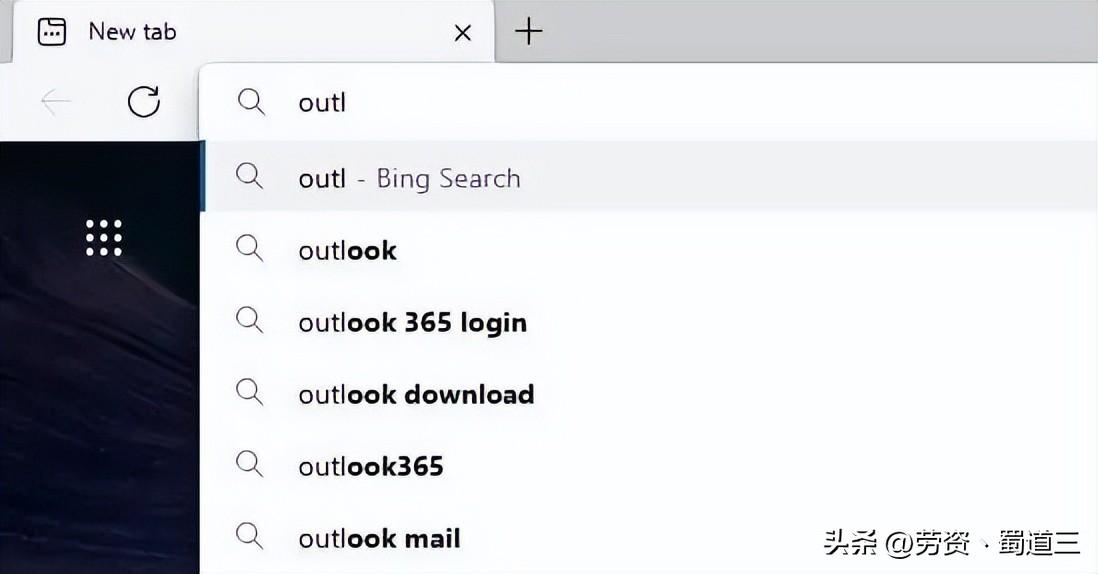Viewport: 1098px width, 574px height.
Task: Click magnifier icon beside outlook suggestion
Action: pyautogui.click(x=249, y=248)
